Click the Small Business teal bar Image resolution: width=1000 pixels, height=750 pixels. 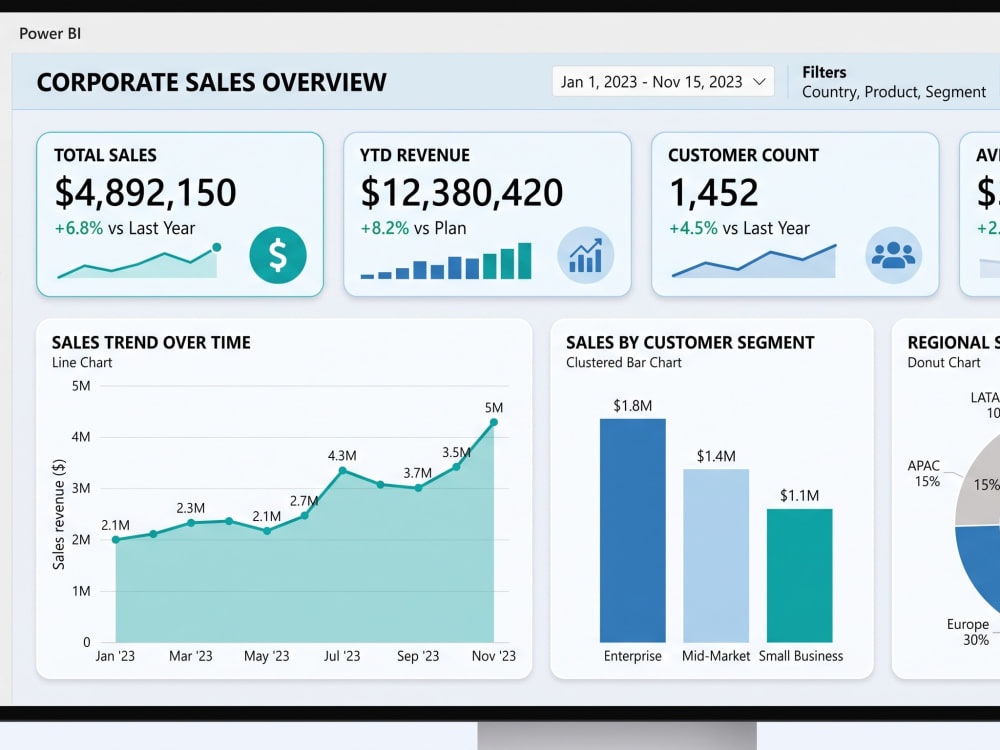(800, 575)
